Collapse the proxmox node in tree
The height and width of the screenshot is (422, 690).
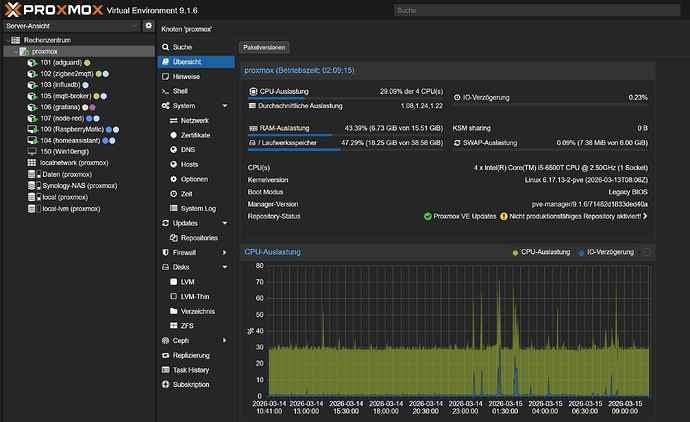pos(16,51)
